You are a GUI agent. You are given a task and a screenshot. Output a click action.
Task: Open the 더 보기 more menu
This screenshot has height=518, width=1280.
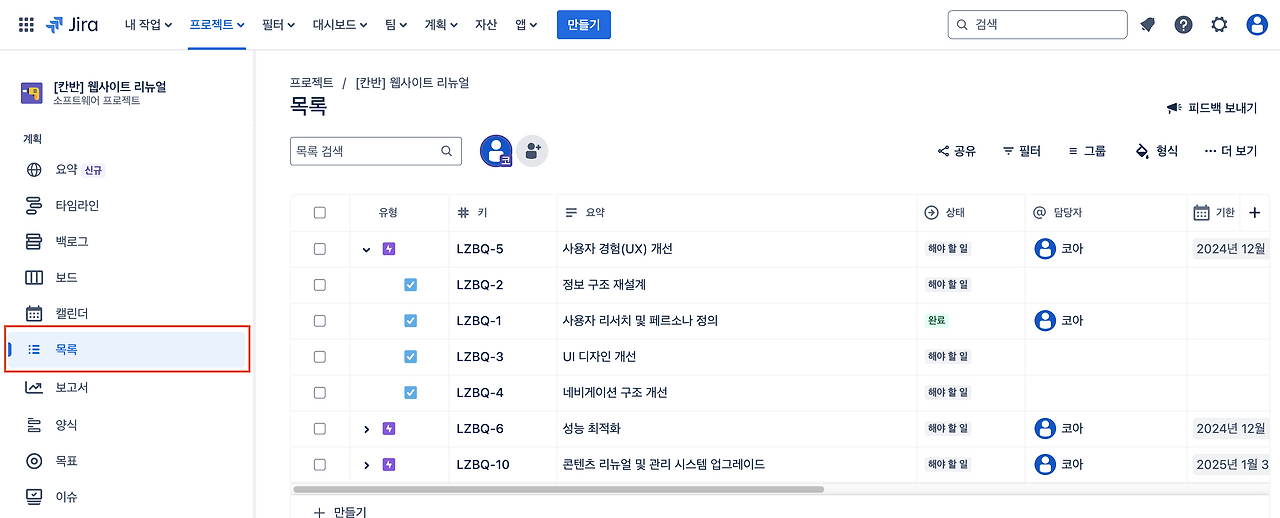pyautogui.click(x=1231, y=151)
